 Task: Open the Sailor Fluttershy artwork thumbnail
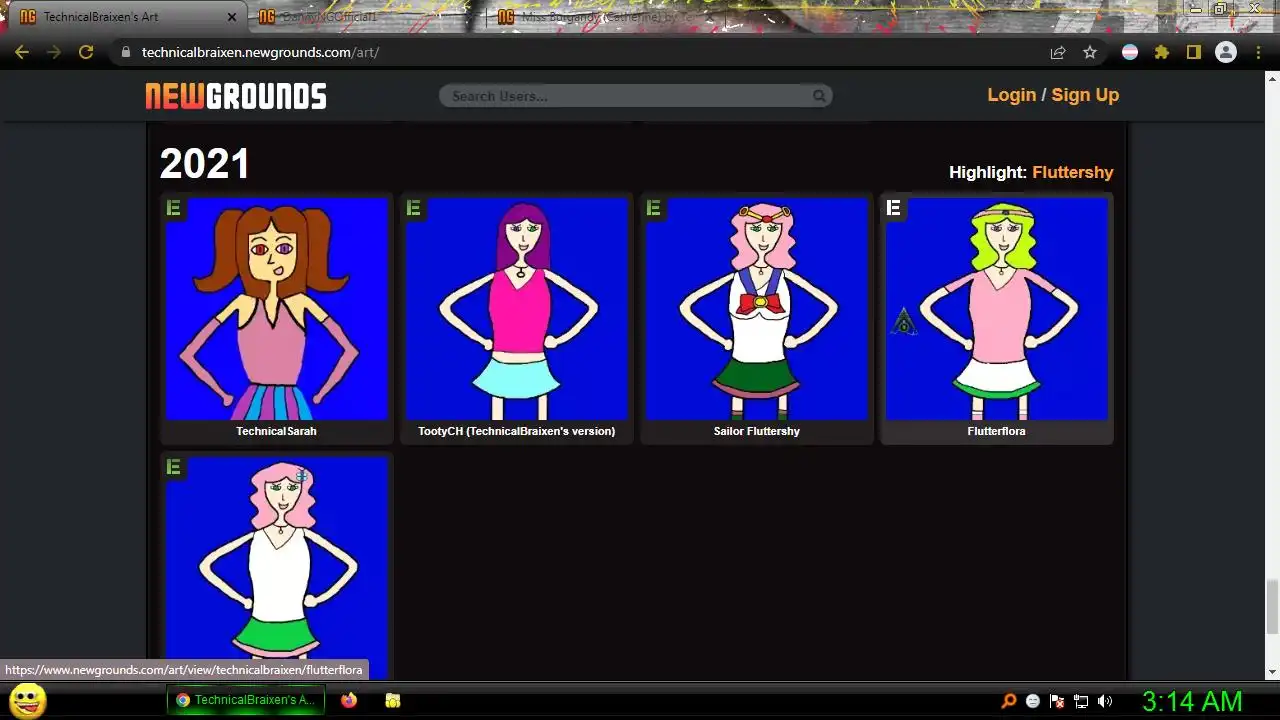click(756, 309)
